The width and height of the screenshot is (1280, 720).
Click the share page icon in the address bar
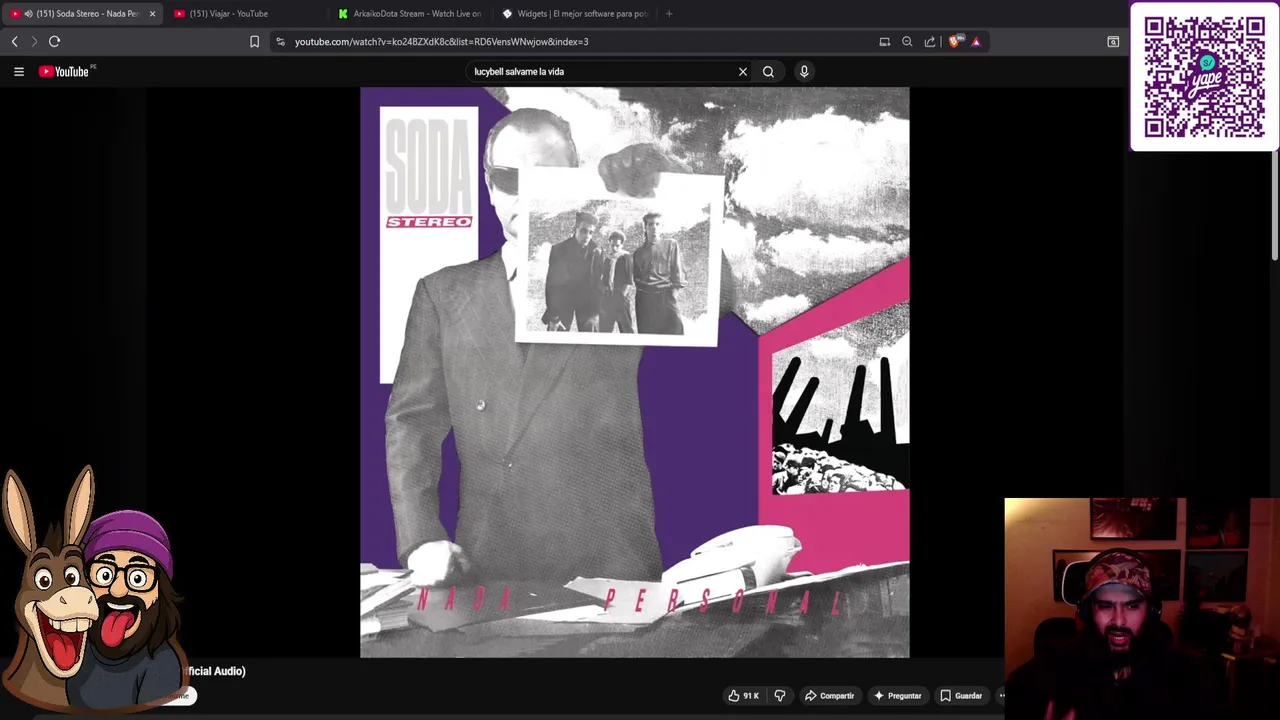930,41
